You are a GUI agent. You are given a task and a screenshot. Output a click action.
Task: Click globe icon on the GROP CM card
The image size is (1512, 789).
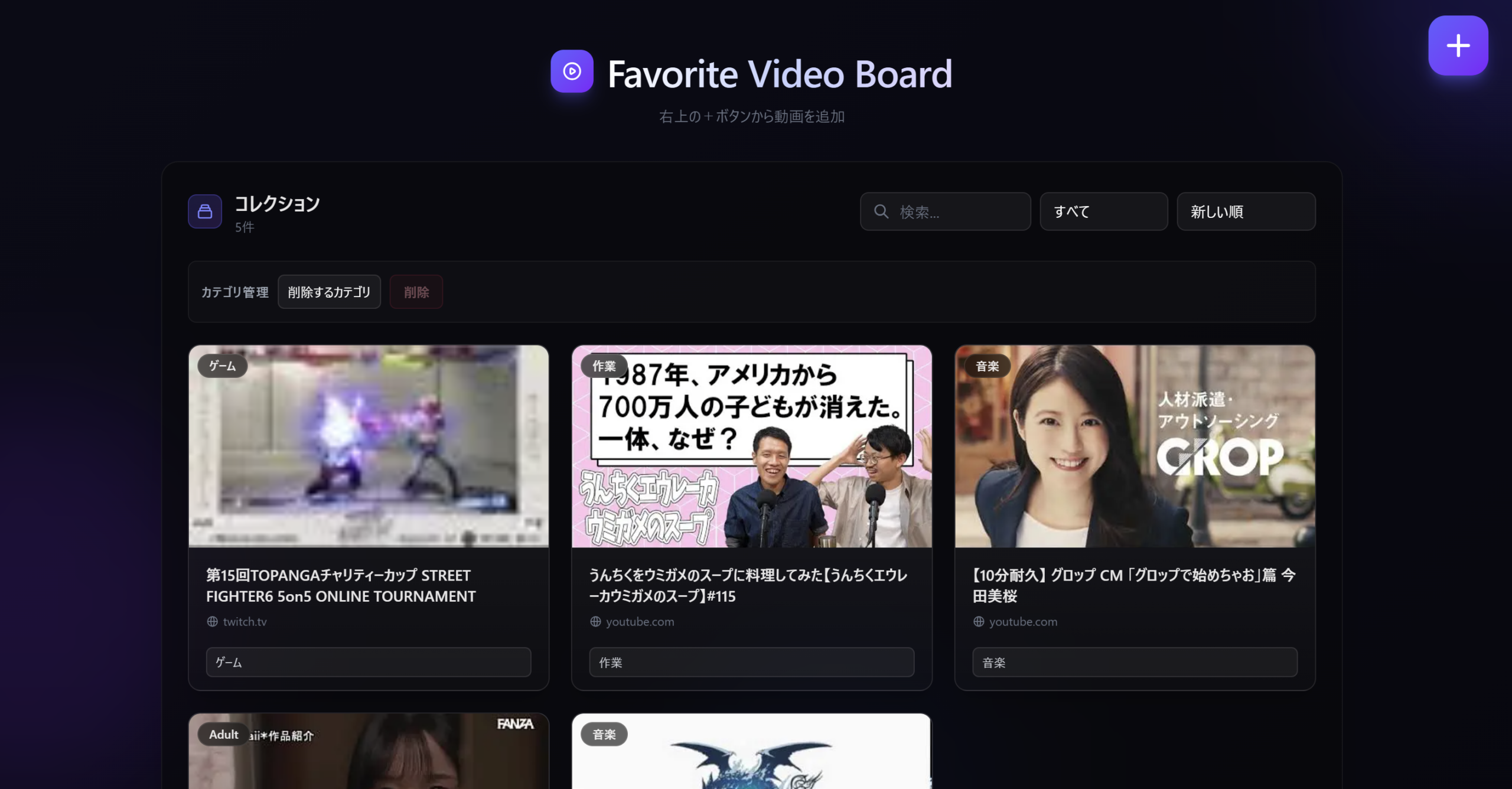coord(979,621)
